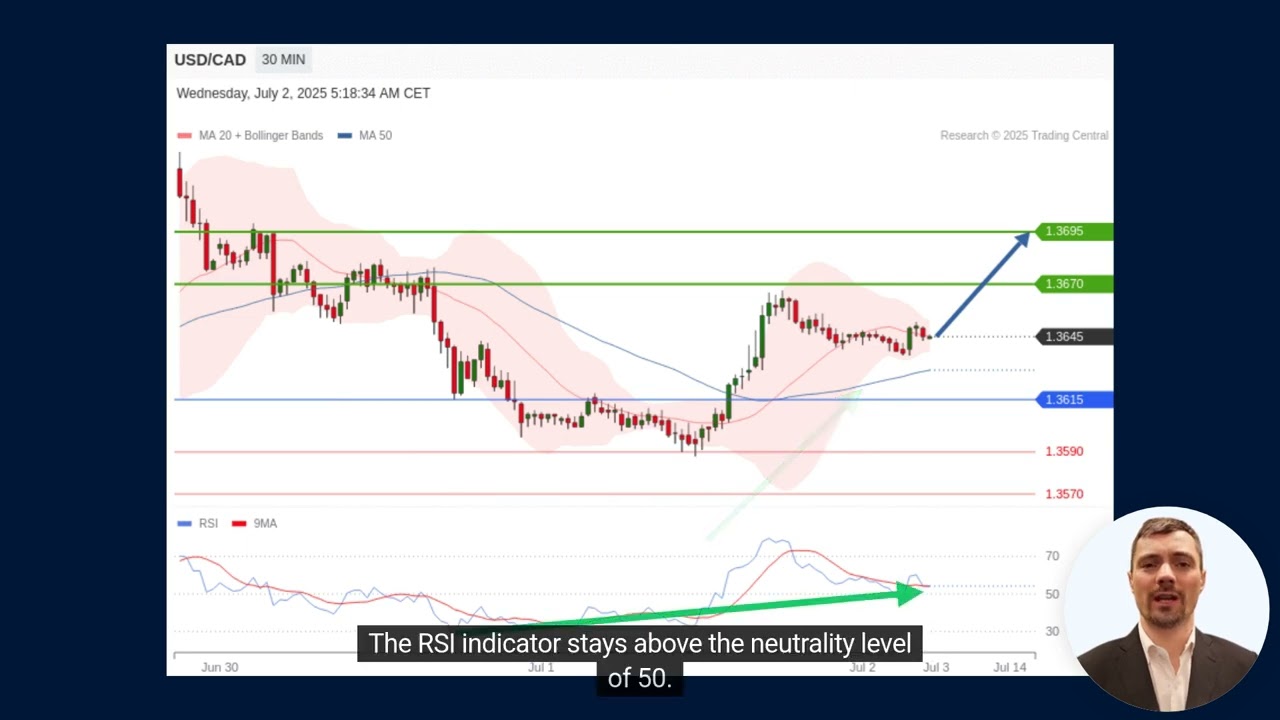Click the blue 1.3615 pivot label
This screenshot has height=720, width=1280.
coord(1073,400)
